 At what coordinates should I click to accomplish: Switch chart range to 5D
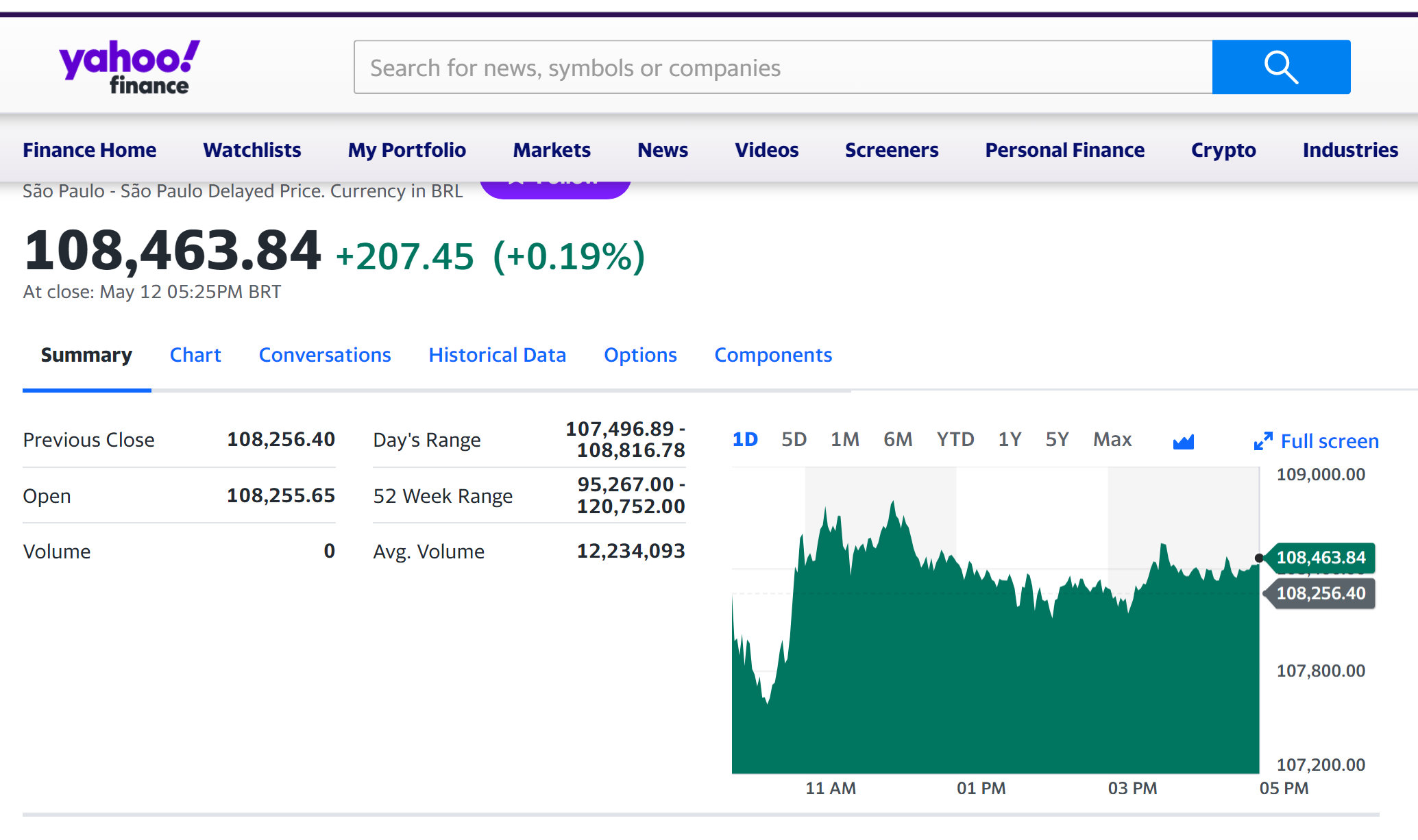coord(794,439)
